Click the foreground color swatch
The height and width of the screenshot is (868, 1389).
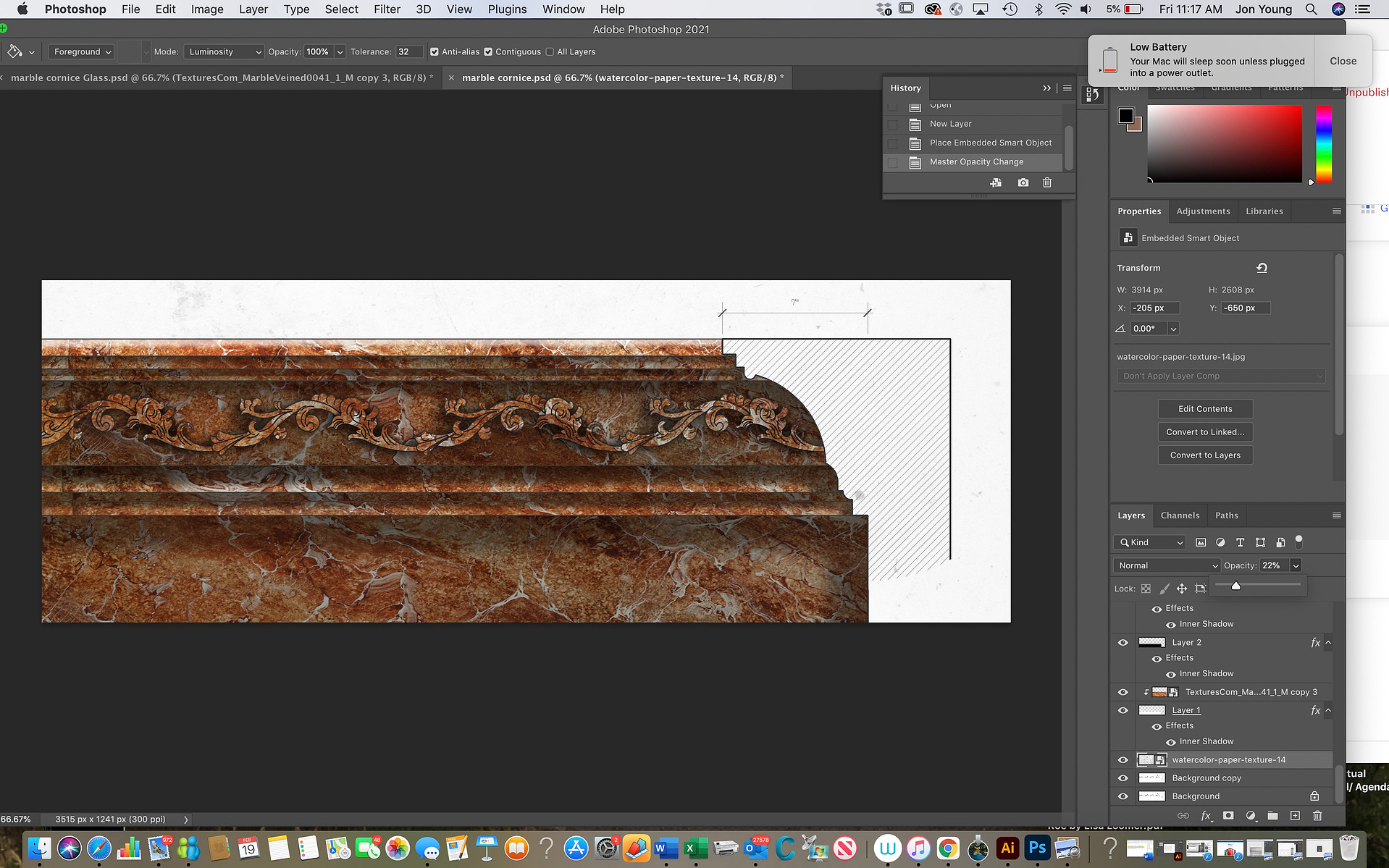click(1125, 116)
